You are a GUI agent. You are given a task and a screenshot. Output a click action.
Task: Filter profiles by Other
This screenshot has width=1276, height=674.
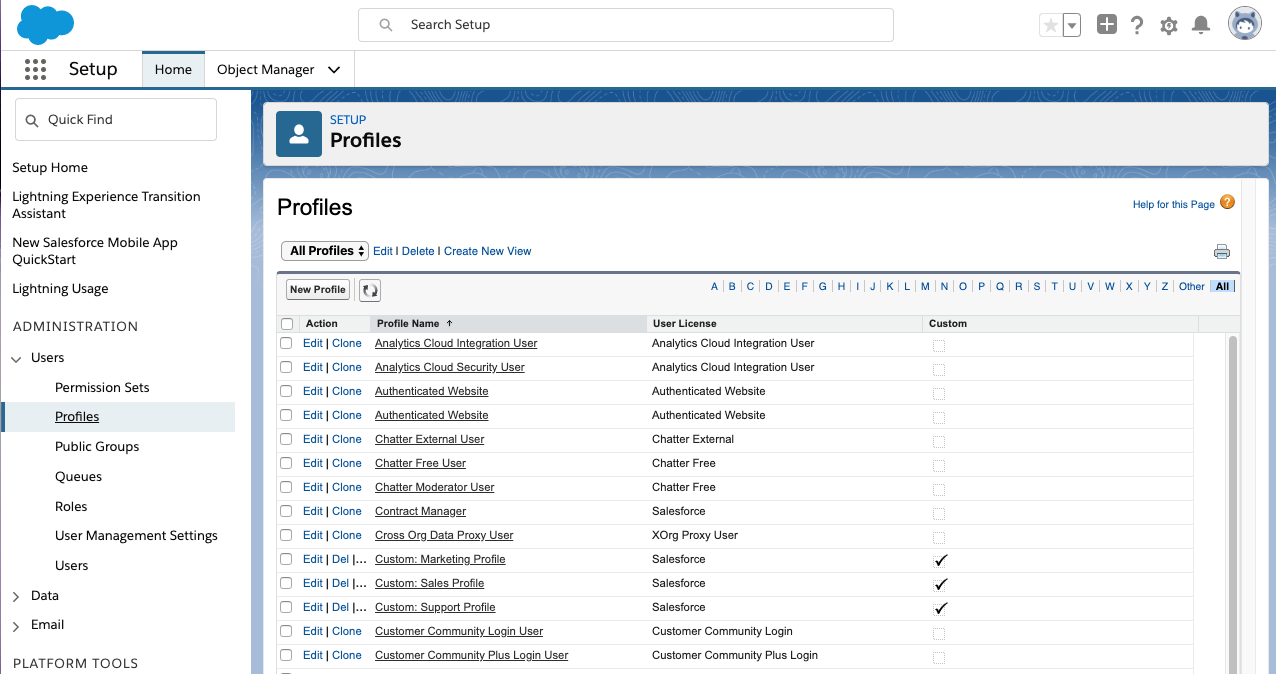tap(1192, 286)
